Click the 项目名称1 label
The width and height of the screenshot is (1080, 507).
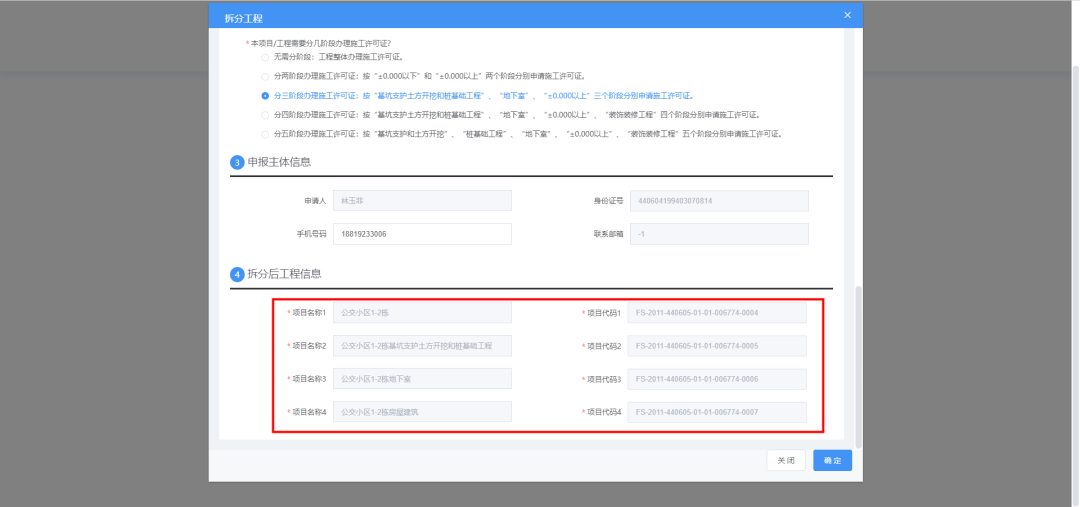tap(309, 313)
